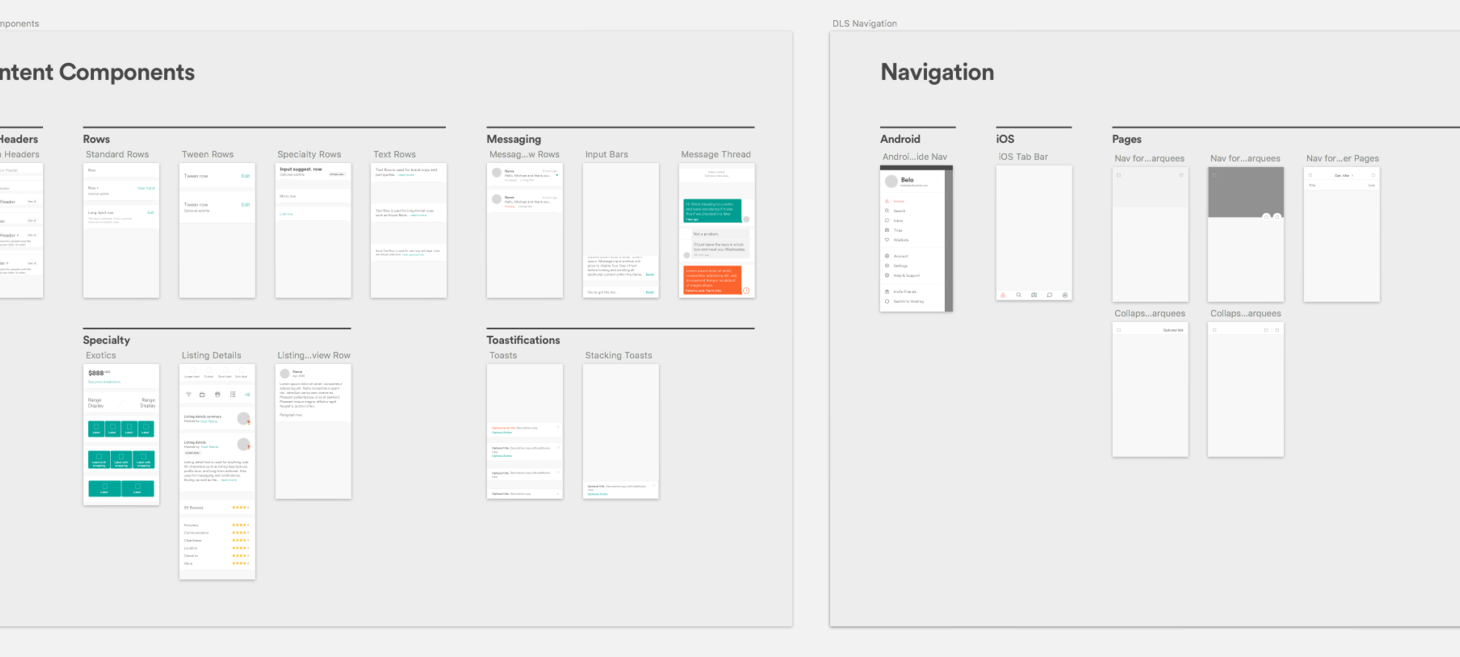Select the message bubble icon in iOS Tab Bar
This screenshot has width=1460, height=657.
click(1050, 295)
